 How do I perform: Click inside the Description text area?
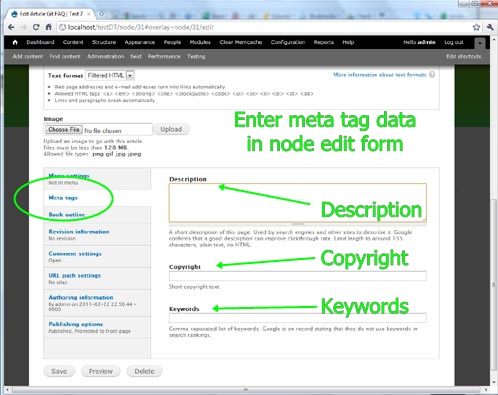click(x=298, y=202)
